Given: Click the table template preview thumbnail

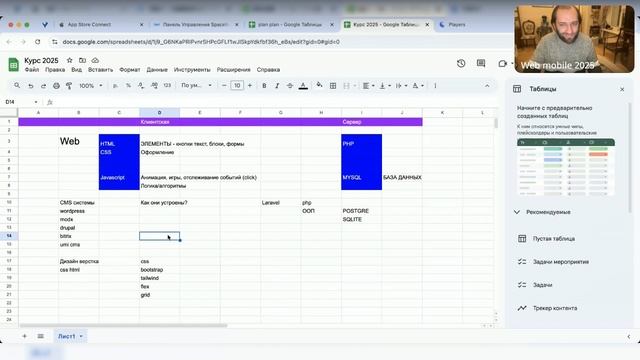Looking at the screenshot, I should pyautogui.click(x=566, y=167).
